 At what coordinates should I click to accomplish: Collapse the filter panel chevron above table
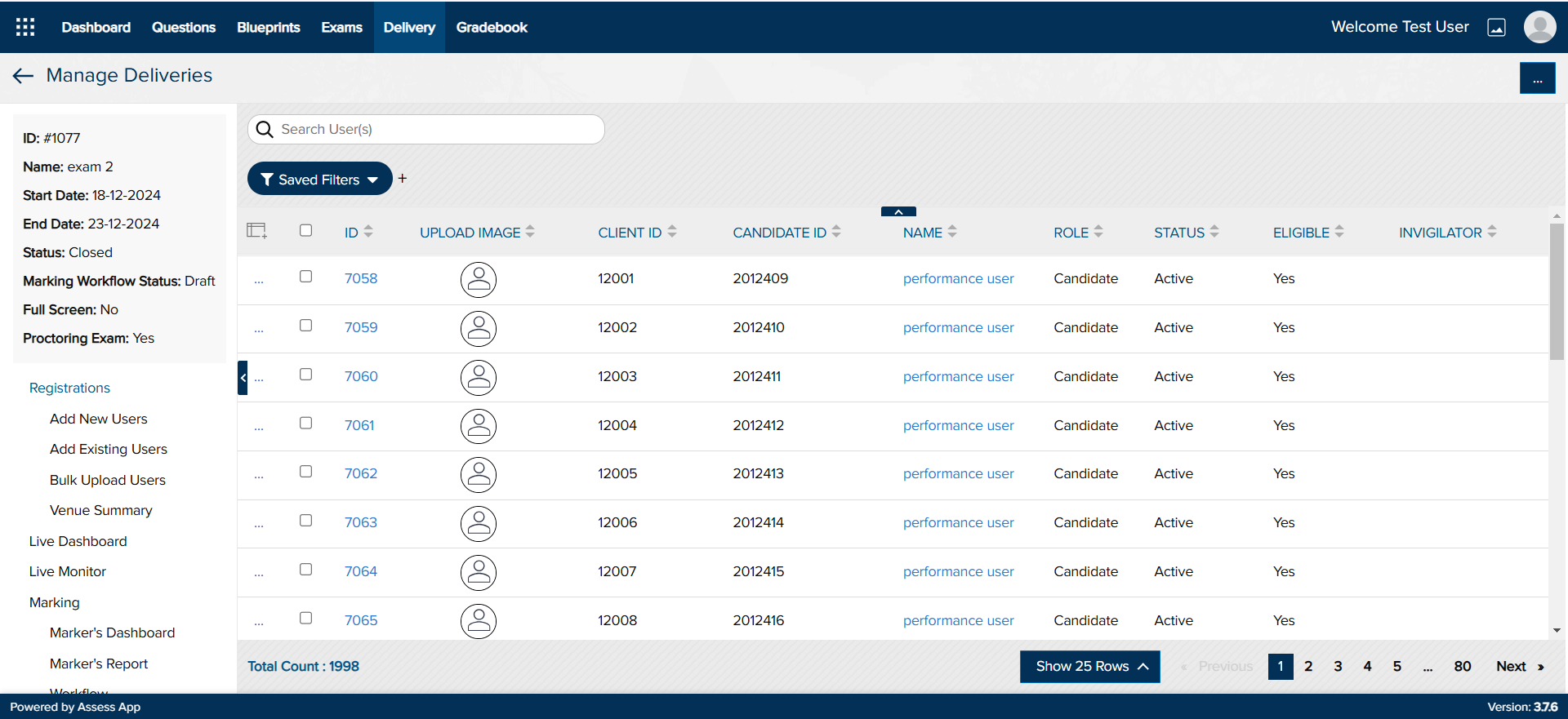tap(898, 211)
